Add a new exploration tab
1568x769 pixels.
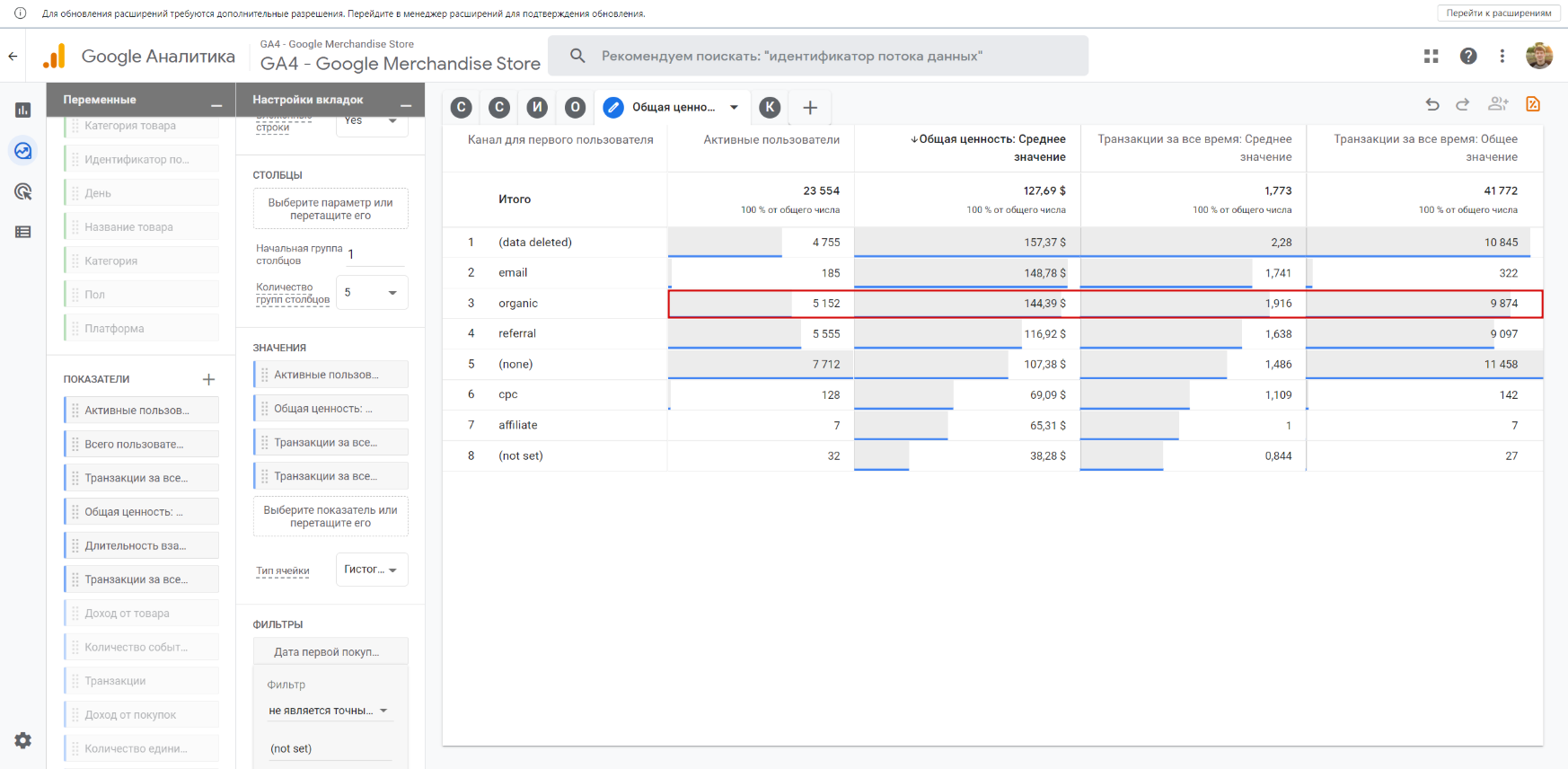tap(810, 108)
